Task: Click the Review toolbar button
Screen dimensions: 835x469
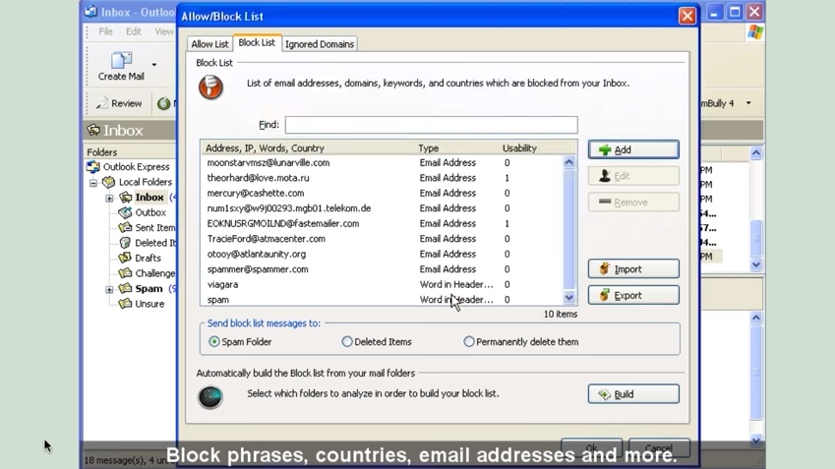Action: 119,103
